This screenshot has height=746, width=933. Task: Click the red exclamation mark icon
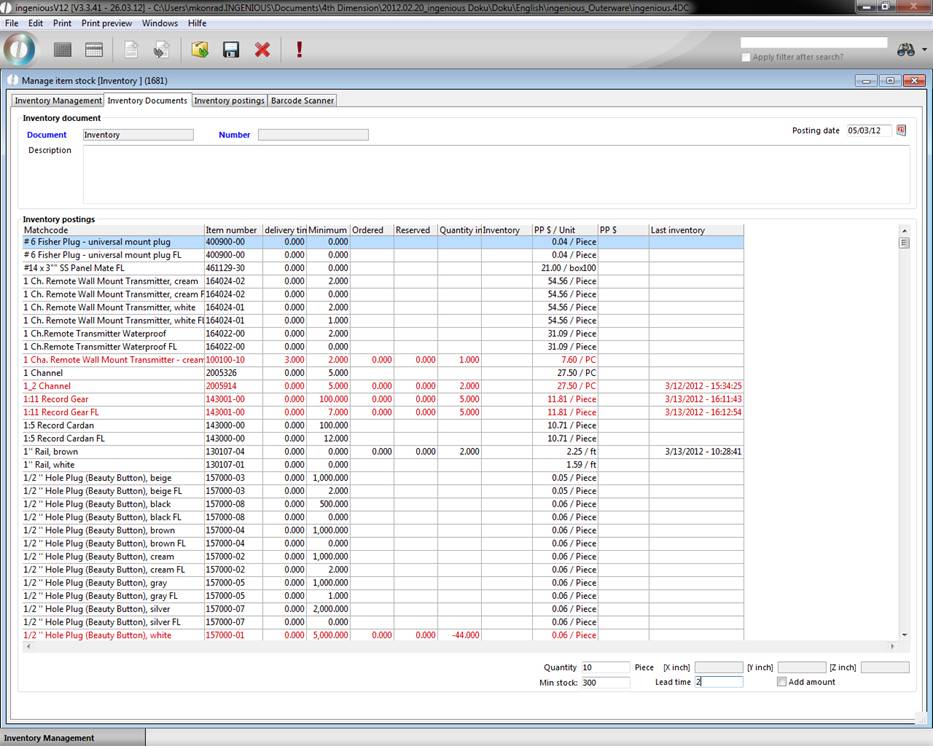click(299, 50)
